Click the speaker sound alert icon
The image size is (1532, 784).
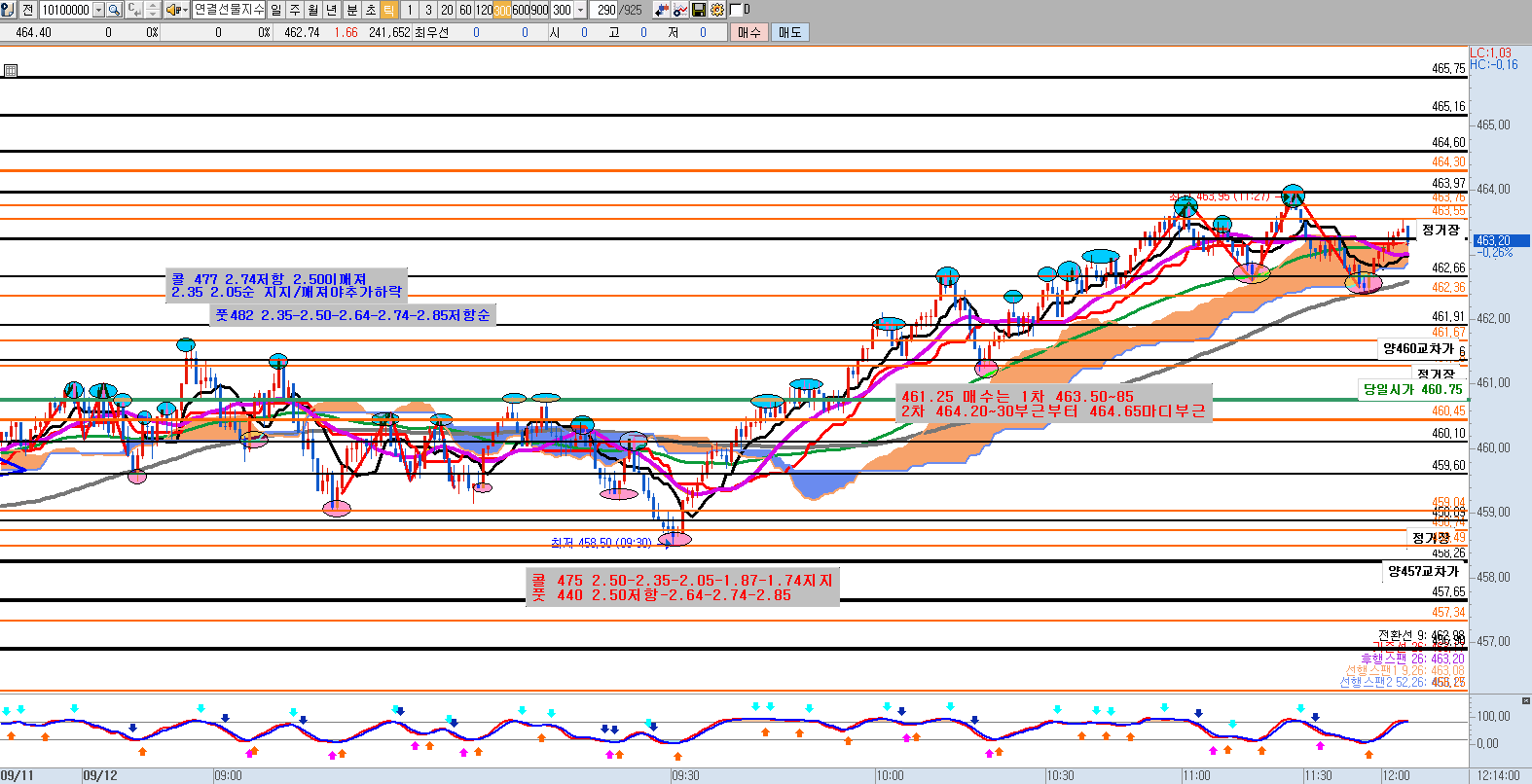point(172,10)
